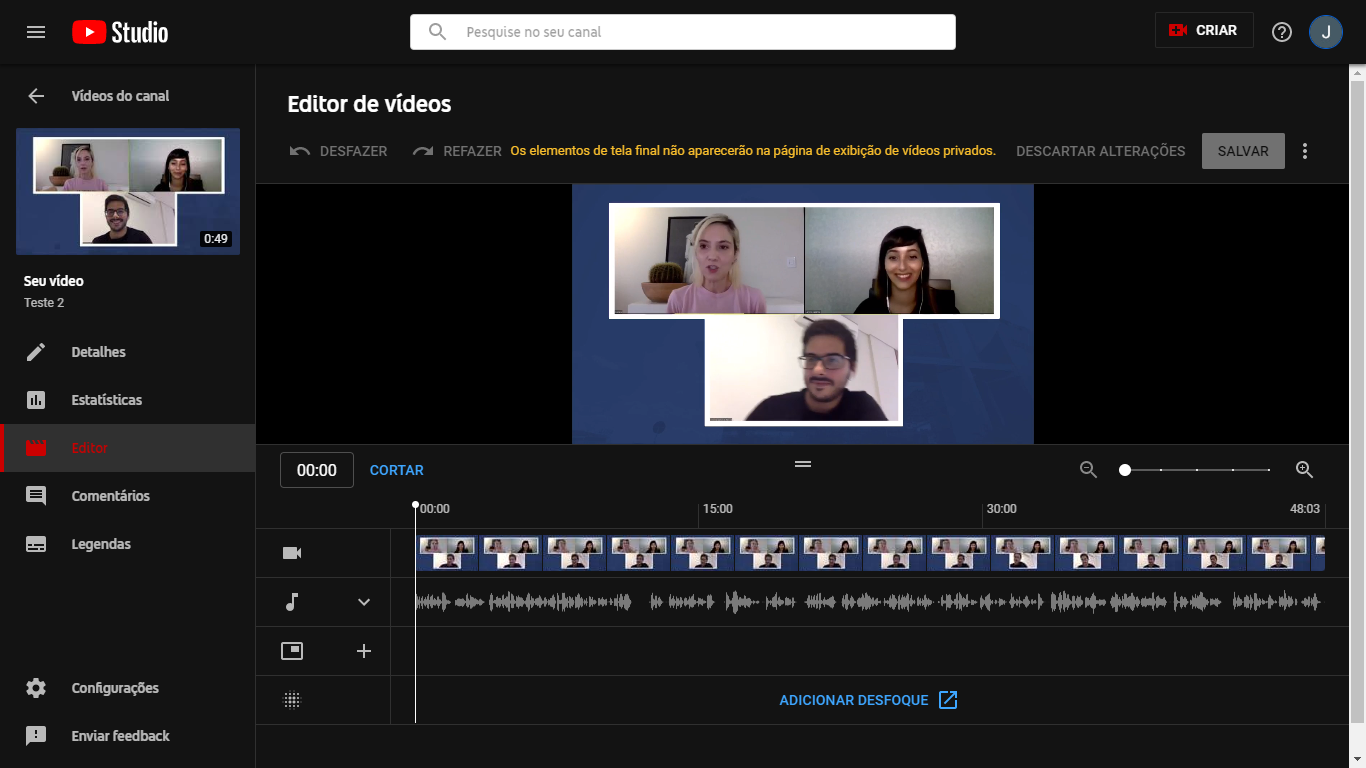
Task: Open the three-dot more options menu
Action: click(x=1305, y=150)
